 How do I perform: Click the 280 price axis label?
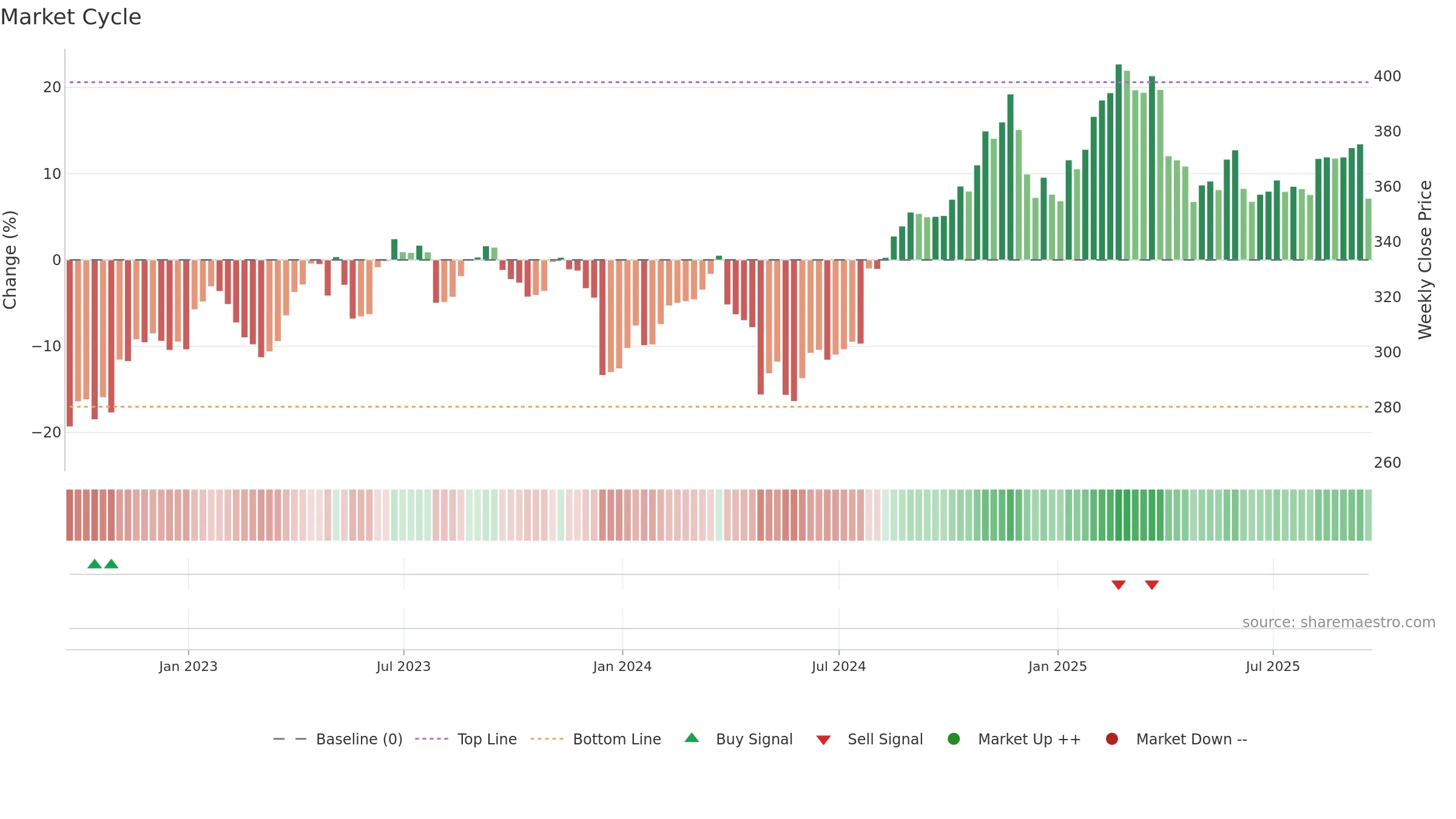(x=1387, y=408)
